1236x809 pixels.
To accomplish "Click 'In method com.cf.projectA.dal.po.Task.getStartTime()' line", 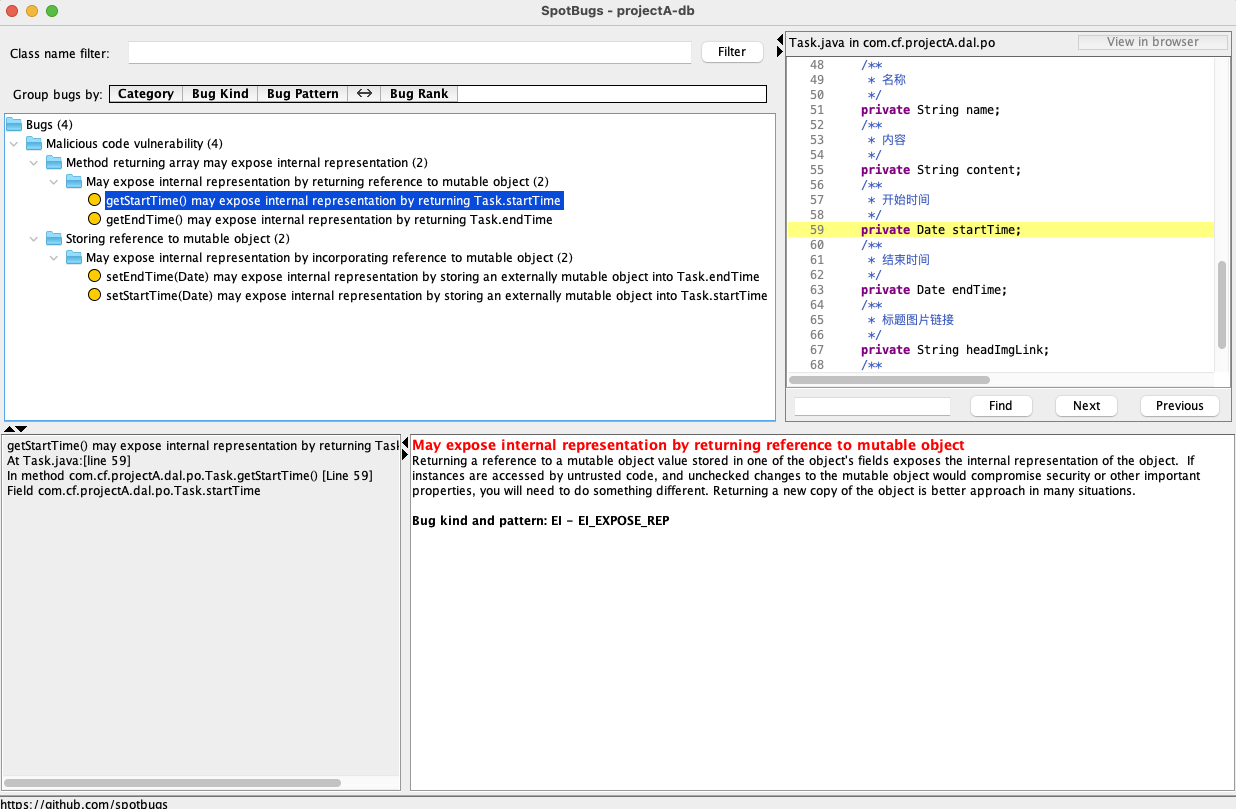I will click(x=190, y=476).
